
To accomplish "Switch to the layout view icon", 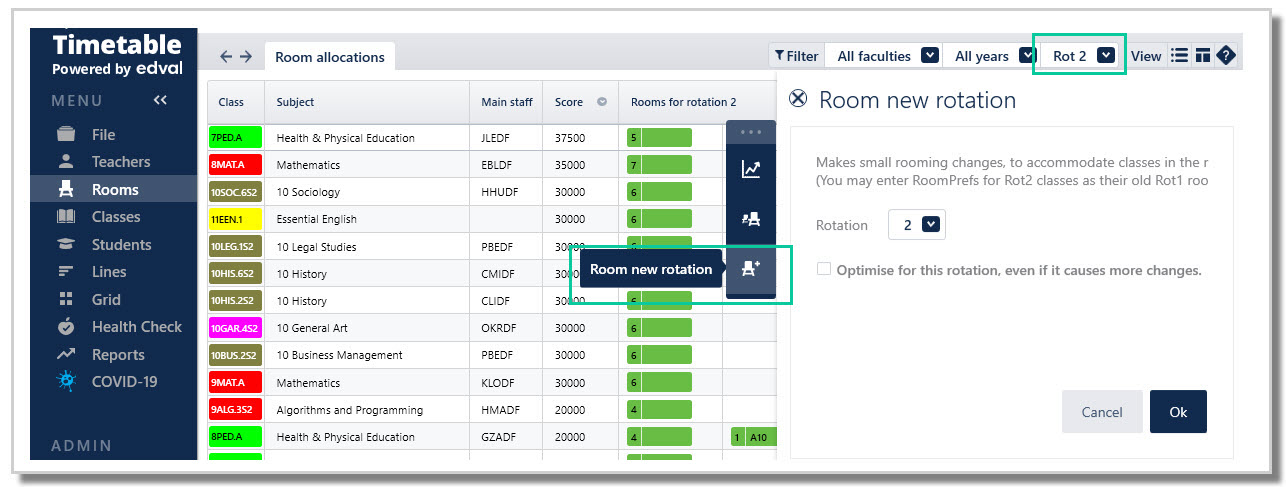I will point(1203,56).
